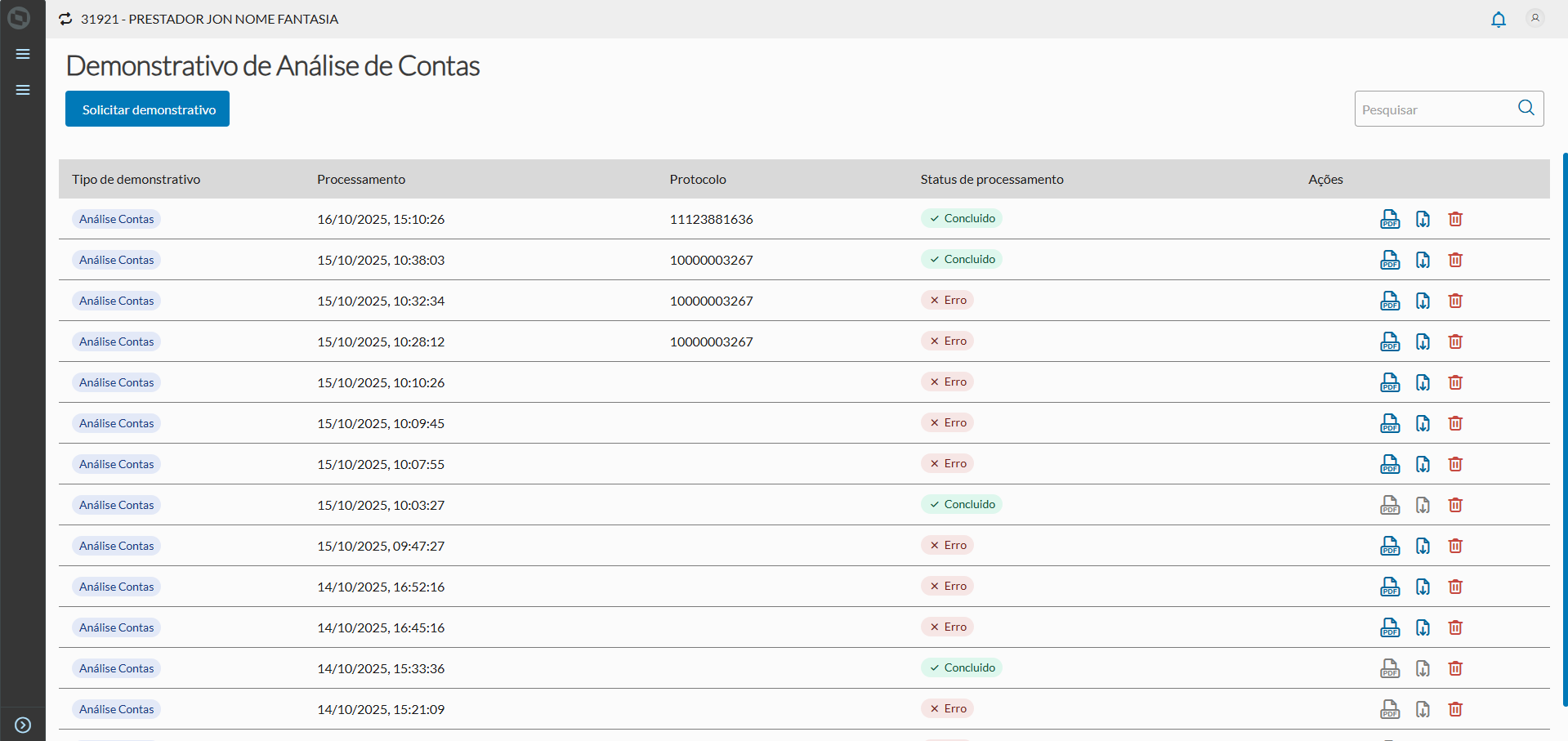
Task: Expand the sidebar with the bottom arrow circle
Action: [x=23, y=725]
